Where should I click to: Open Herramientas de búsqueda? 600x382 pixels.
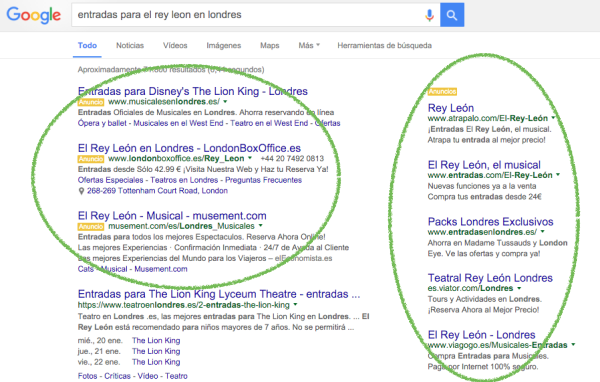[x=385, y=46]
